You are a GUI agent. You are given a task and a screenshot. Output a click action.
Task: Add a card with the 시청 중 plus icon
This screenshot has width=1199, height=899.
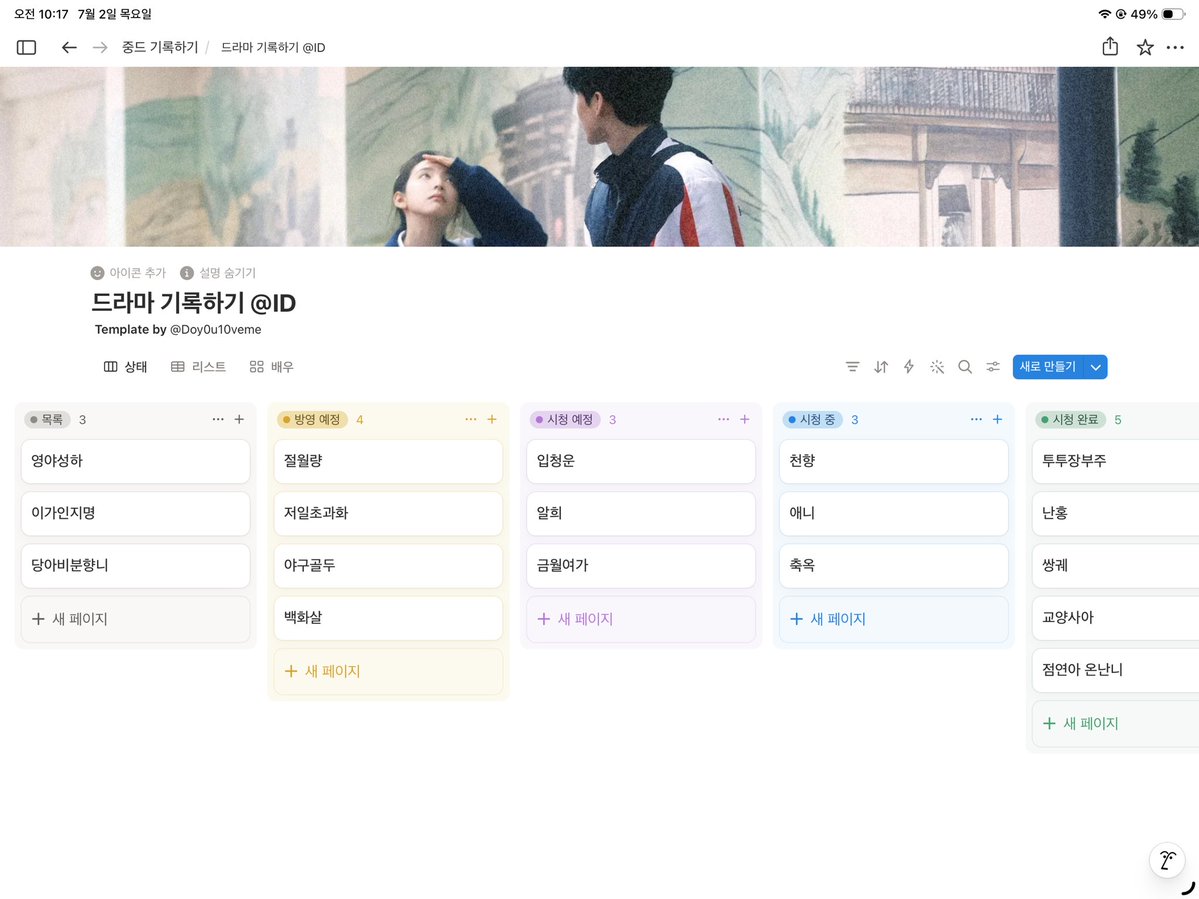997,419
